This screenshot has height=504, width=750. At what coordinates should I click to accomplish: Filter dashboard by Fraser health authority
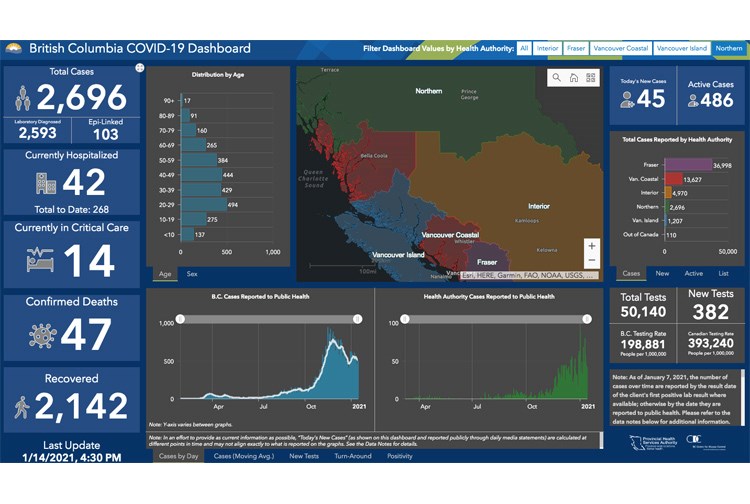(576, 48)
